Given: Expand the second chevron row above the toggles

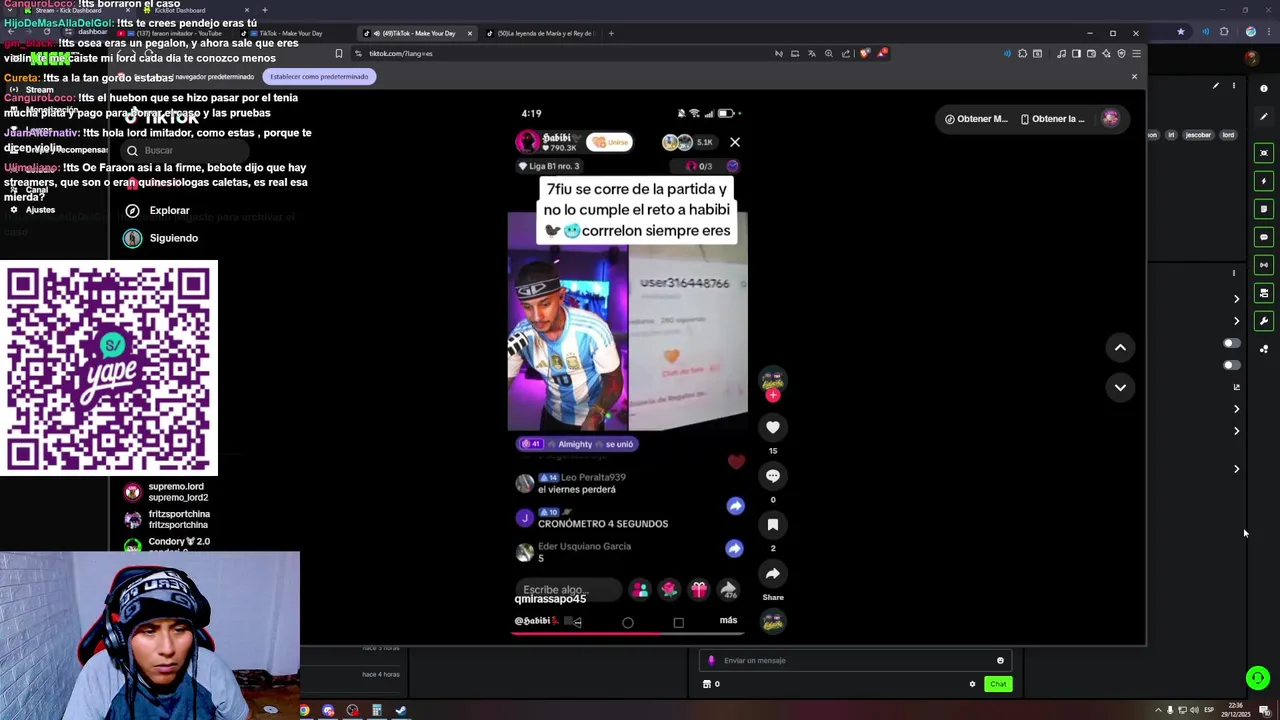Looking at the screenshot, I should pyautogui.click(x=1237, y=321).
